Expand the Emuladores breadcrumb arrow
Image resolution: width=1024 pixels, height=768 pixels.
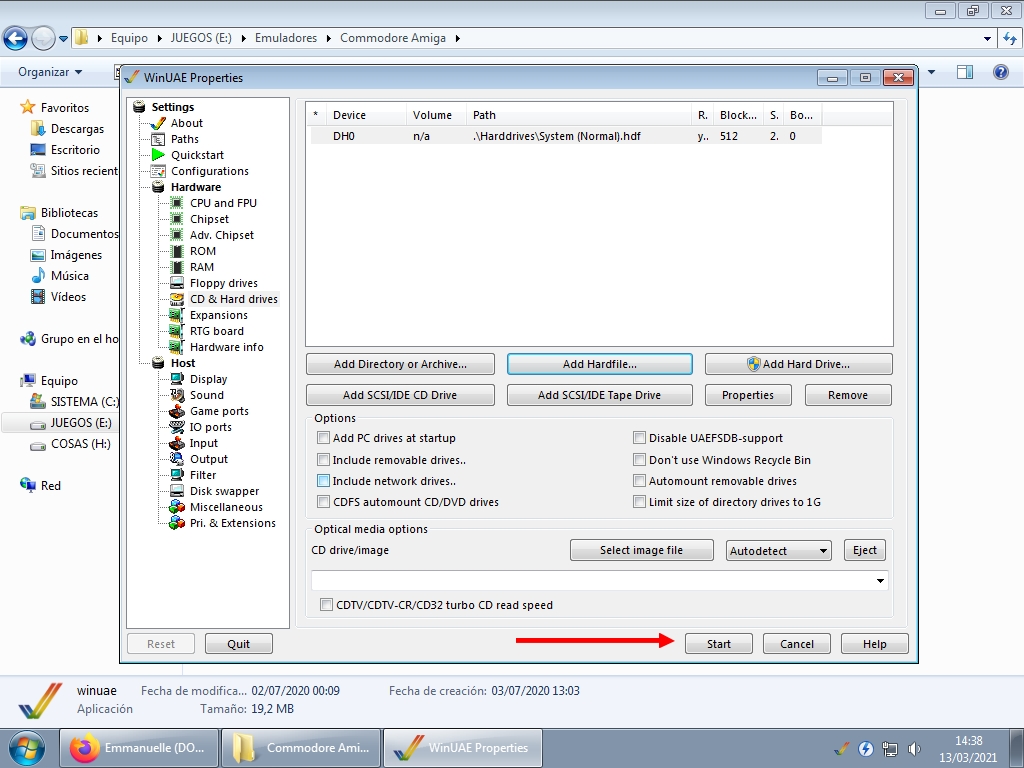pos(328,39)
